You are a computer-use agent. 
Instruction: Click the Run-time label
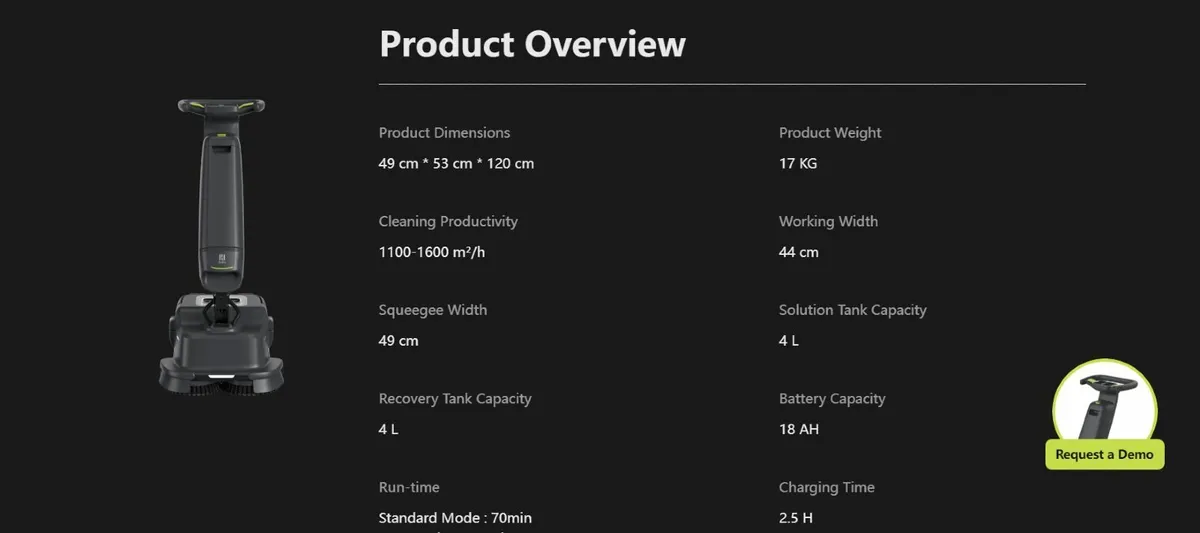click(x=409, y=487)
